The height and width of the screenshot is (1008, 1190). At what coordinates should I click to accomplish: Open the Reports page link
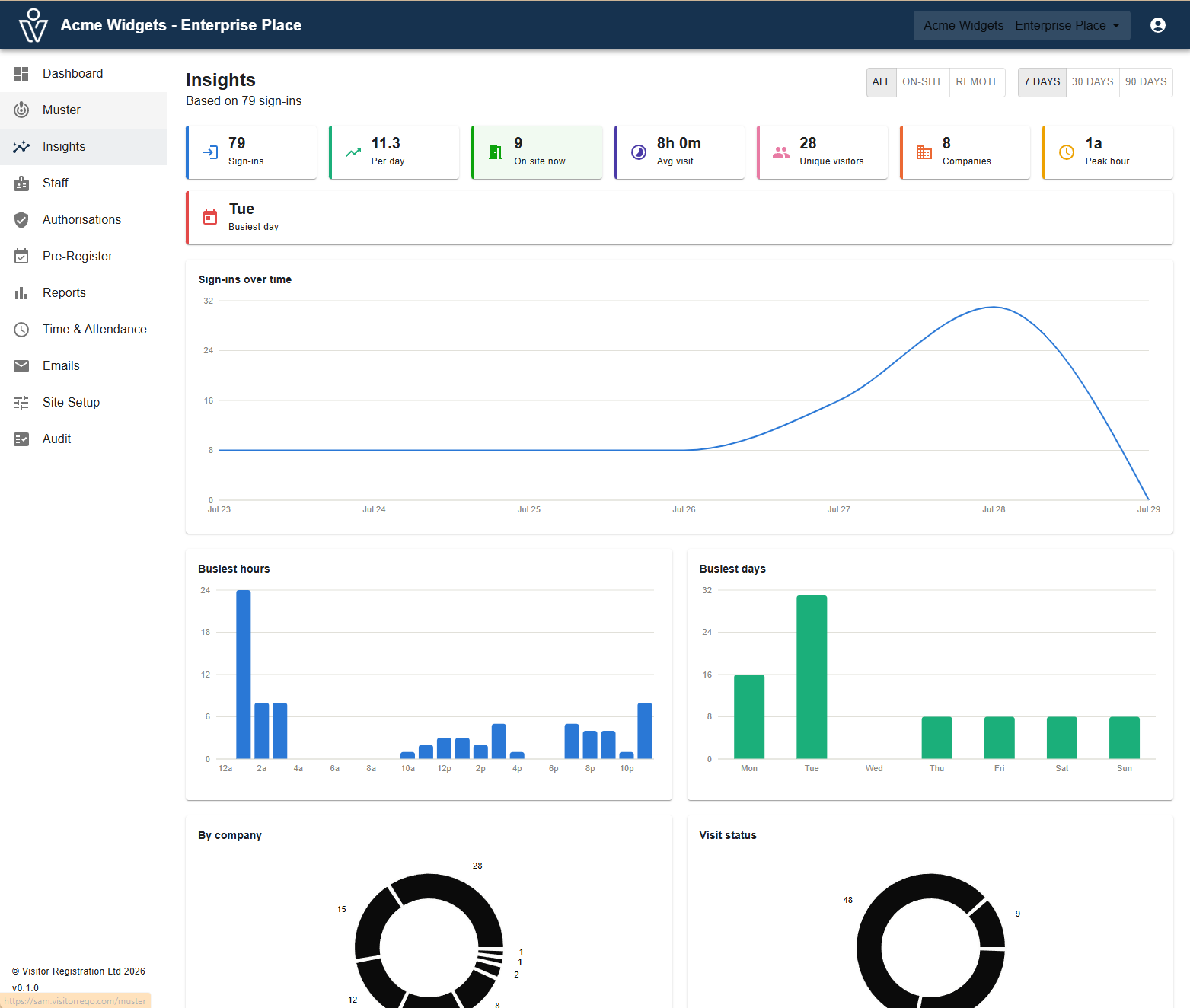(84, 293)
